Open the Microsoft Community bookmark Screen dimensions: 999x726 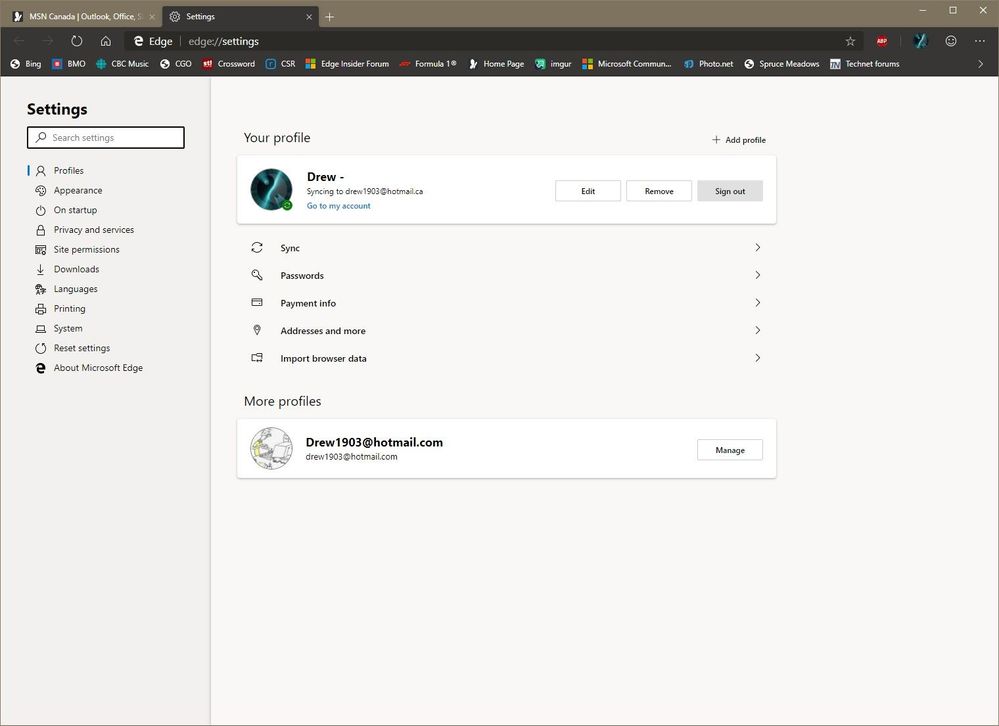coord(627,64)
